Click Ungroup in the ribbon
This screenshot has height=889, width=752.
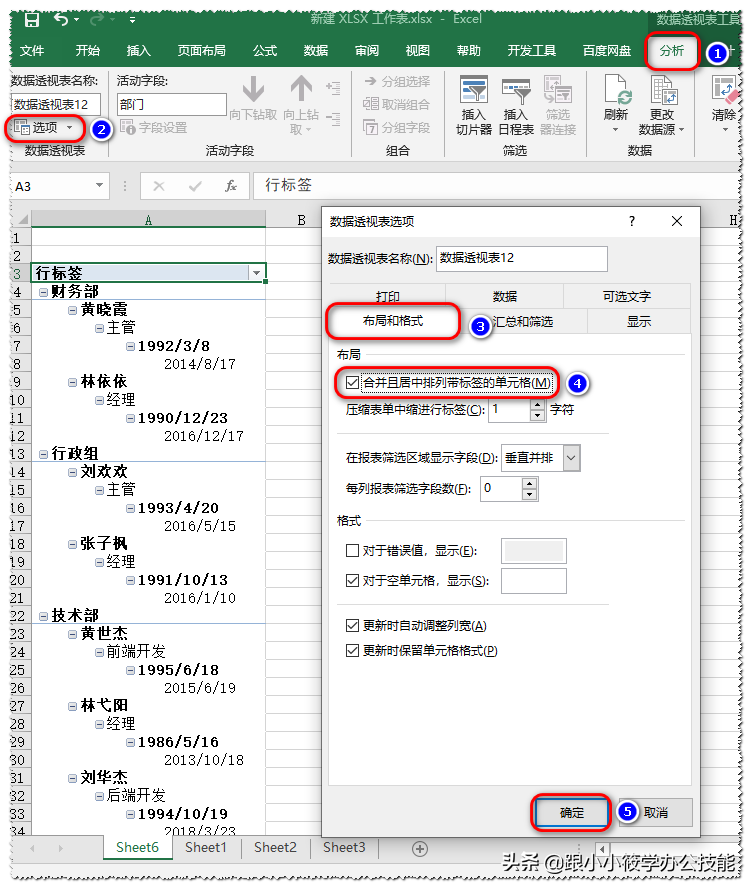pos(396,104)
